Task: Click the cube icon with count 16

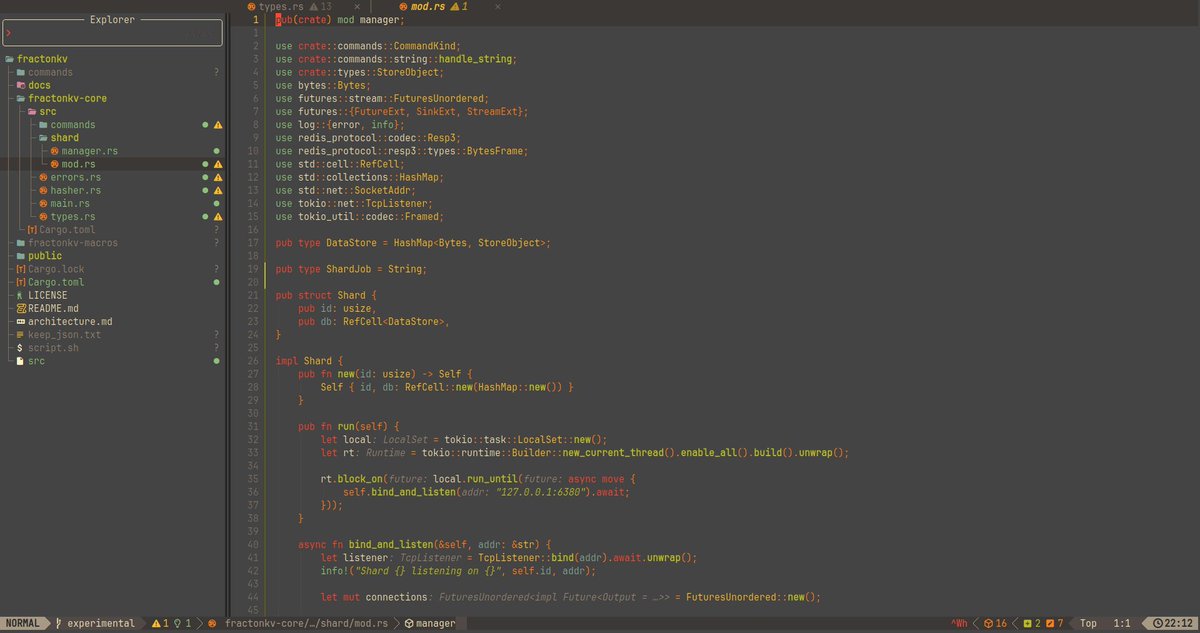Action: [x=988, y=623]
